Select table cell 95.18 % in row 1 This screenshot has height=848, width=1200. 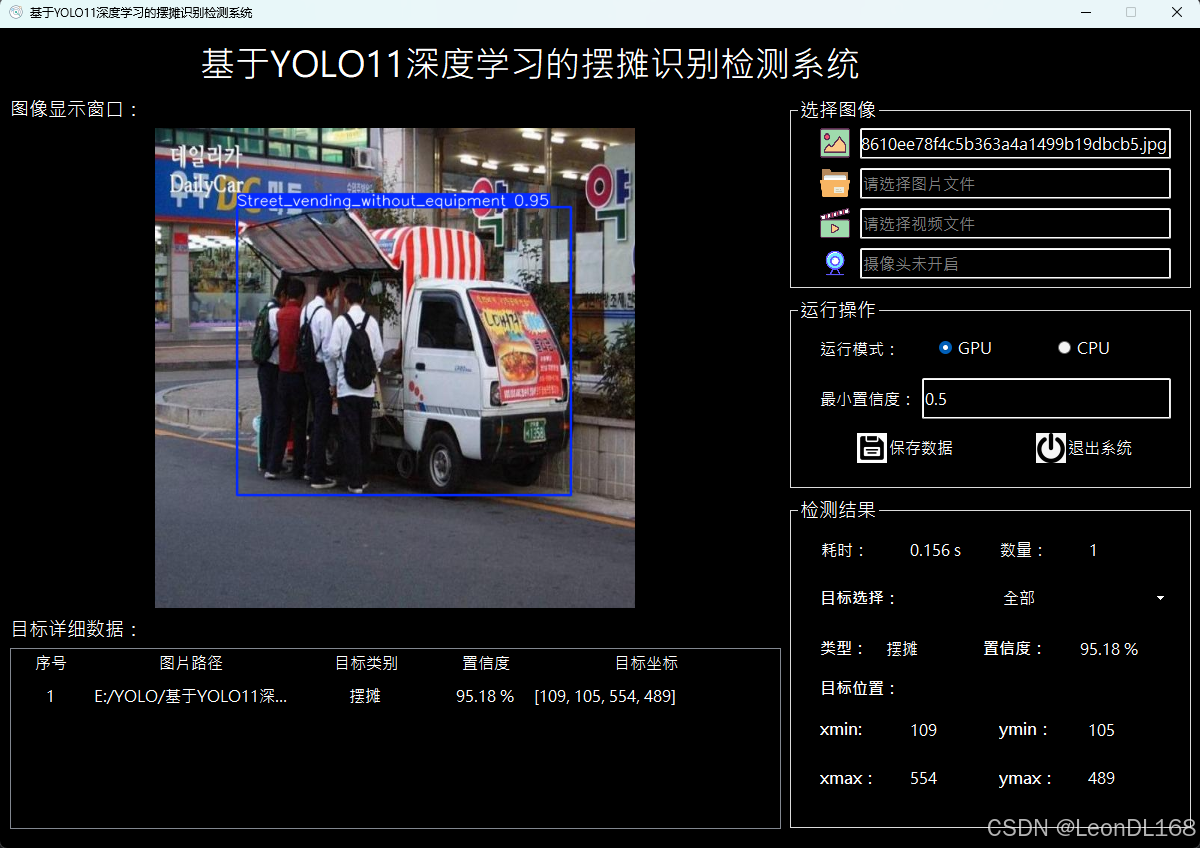click(485, 696)
